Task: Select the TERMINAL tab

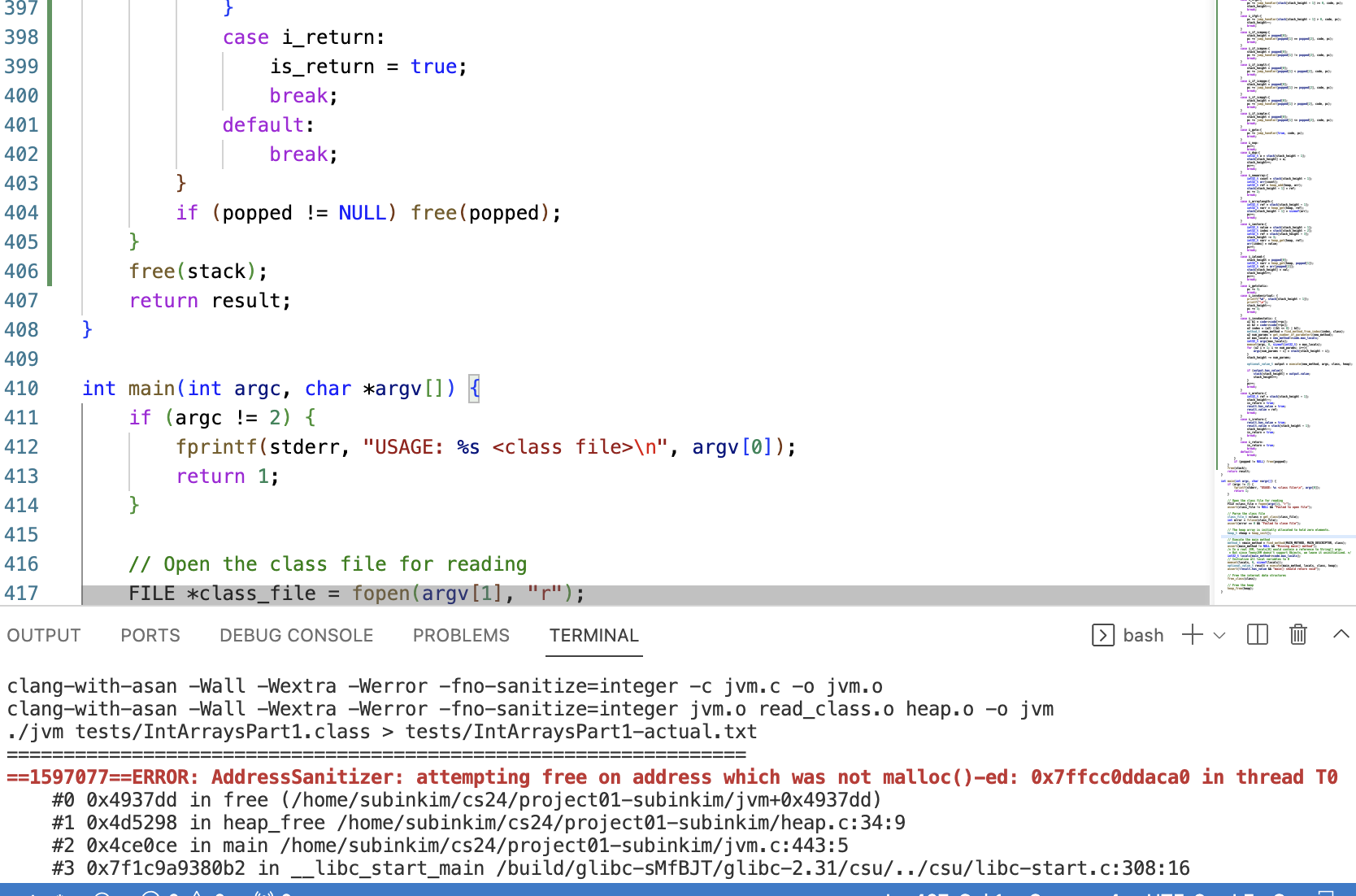Action: pos(593,636)
